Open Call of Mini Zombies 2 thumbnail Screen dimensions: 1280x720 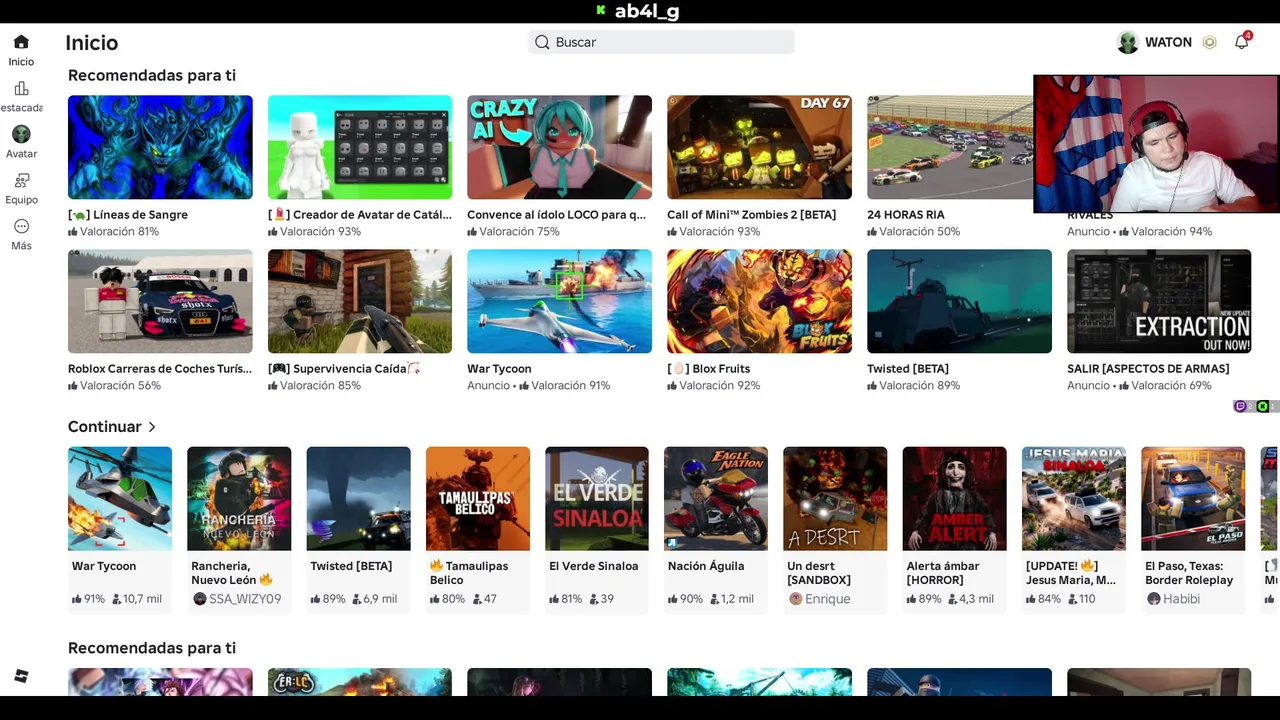click(x=759, y=147)
